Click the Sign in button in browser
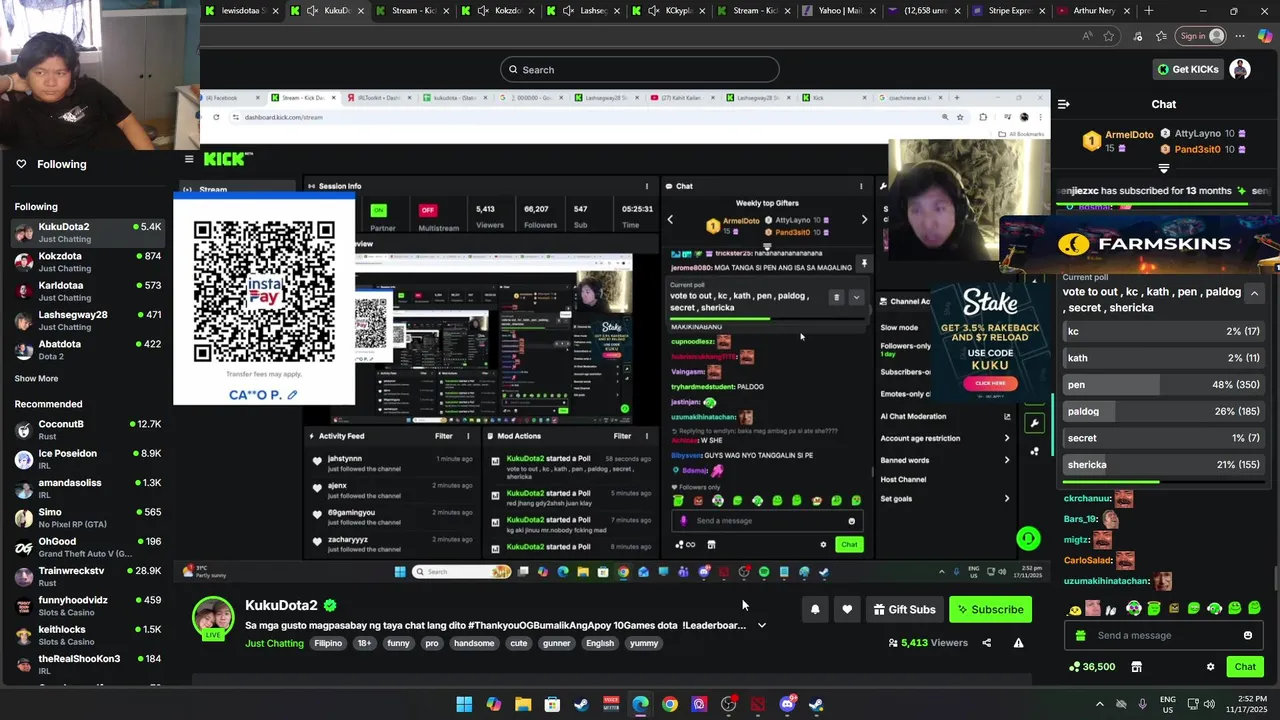 (x=1200, y=36)
